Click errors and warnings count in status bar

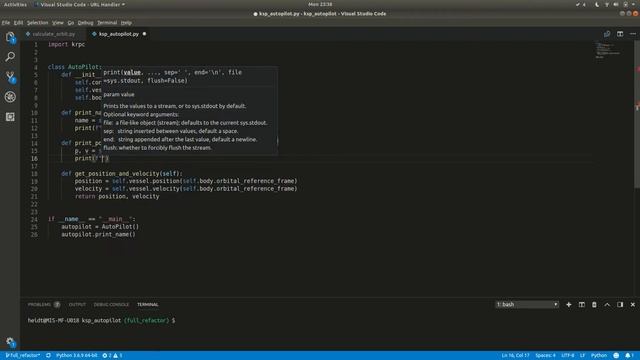112,356
